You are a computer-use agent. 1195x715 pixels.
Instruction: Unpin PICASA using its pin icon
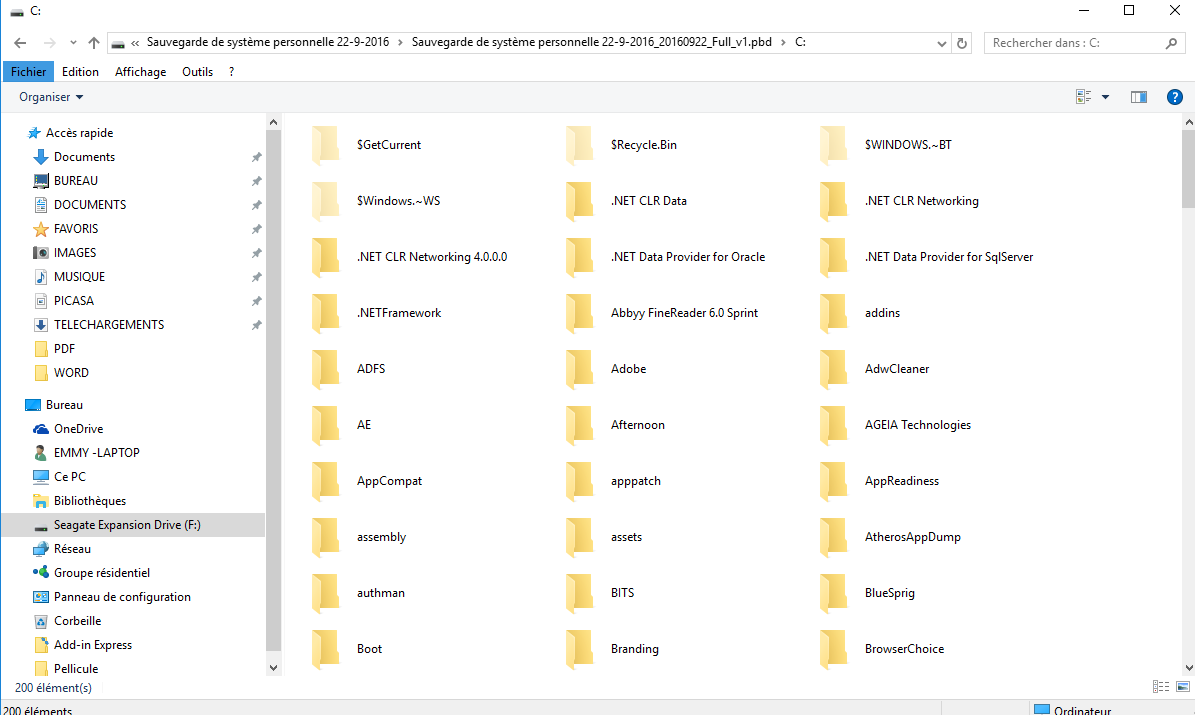point(257,301)
